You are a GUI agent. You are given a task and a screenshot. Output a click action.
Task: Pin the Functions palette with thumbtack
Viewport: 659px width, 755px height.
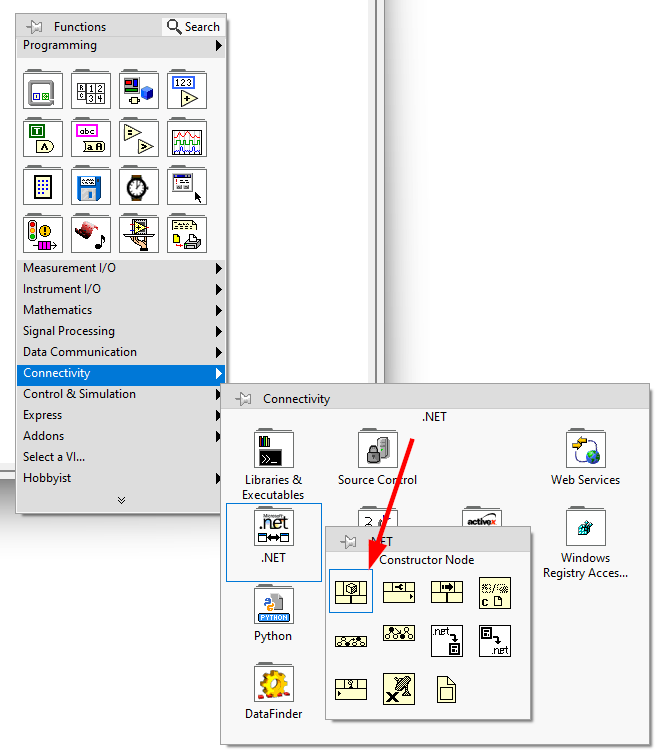click(36, 27)
